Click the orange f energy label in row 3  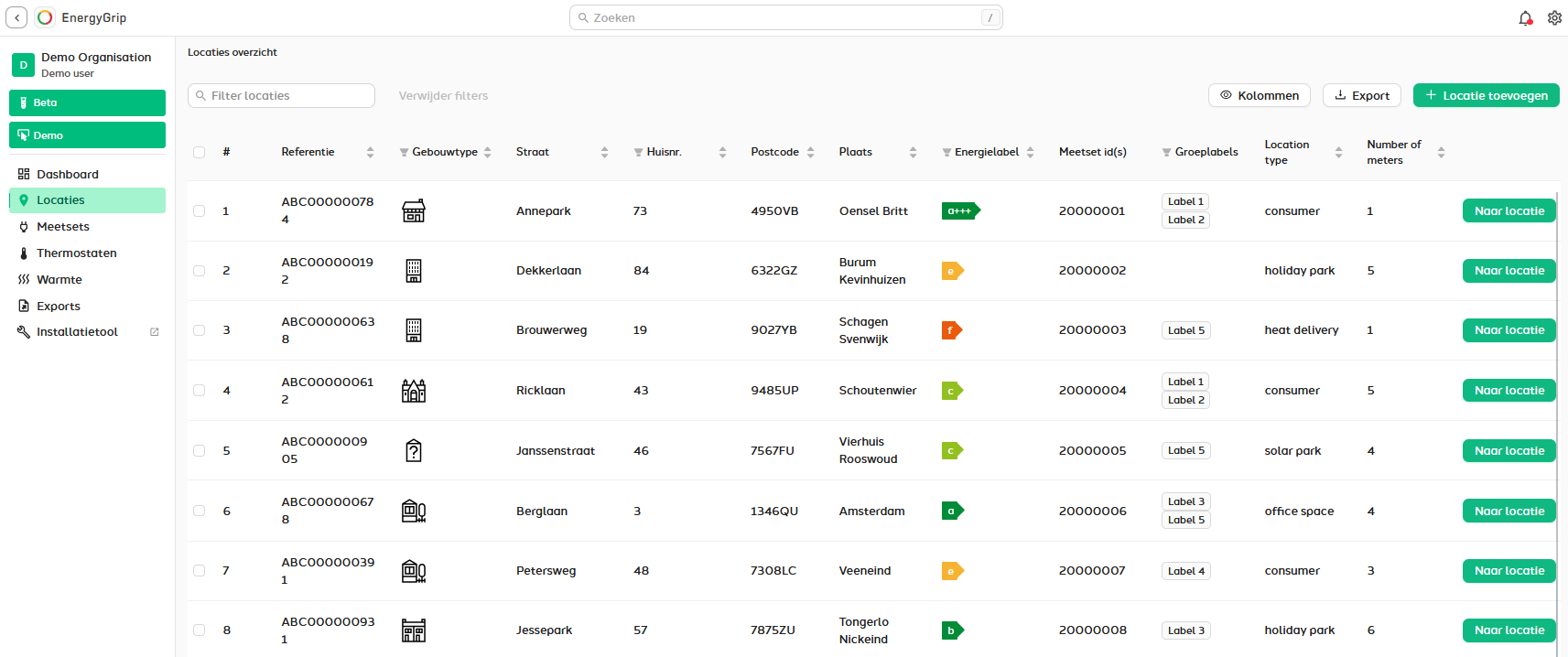pyautogui.click(x=951, y=330)
